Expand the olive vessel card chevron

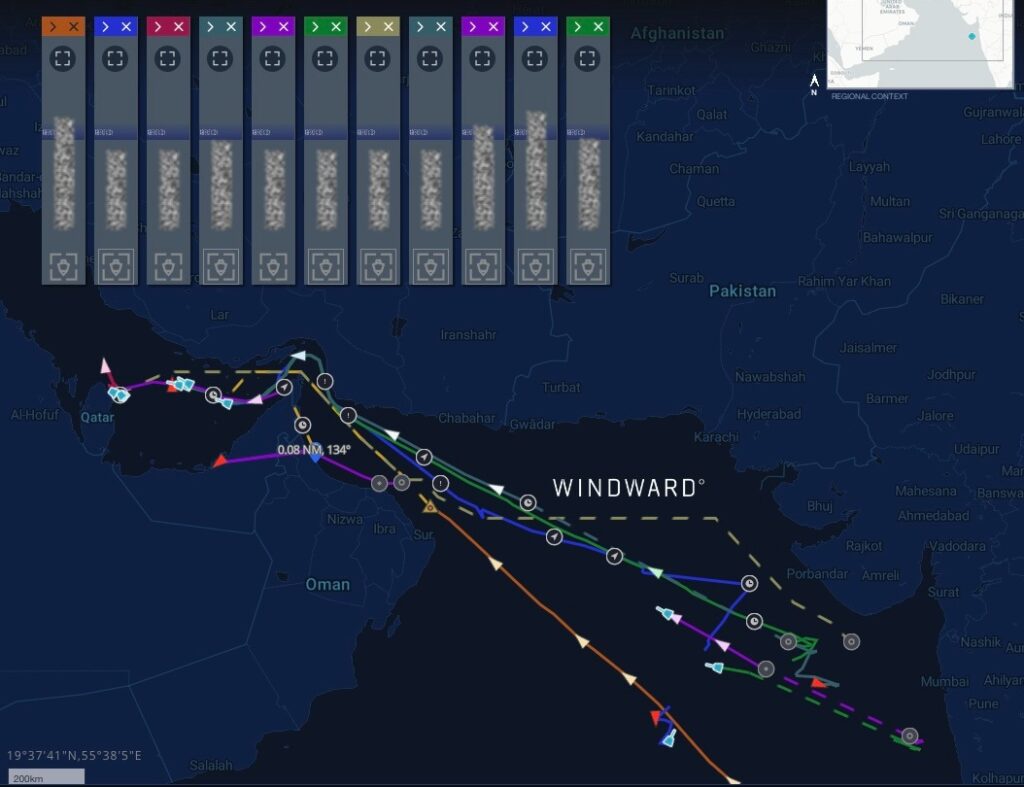[x=368, y=27]
